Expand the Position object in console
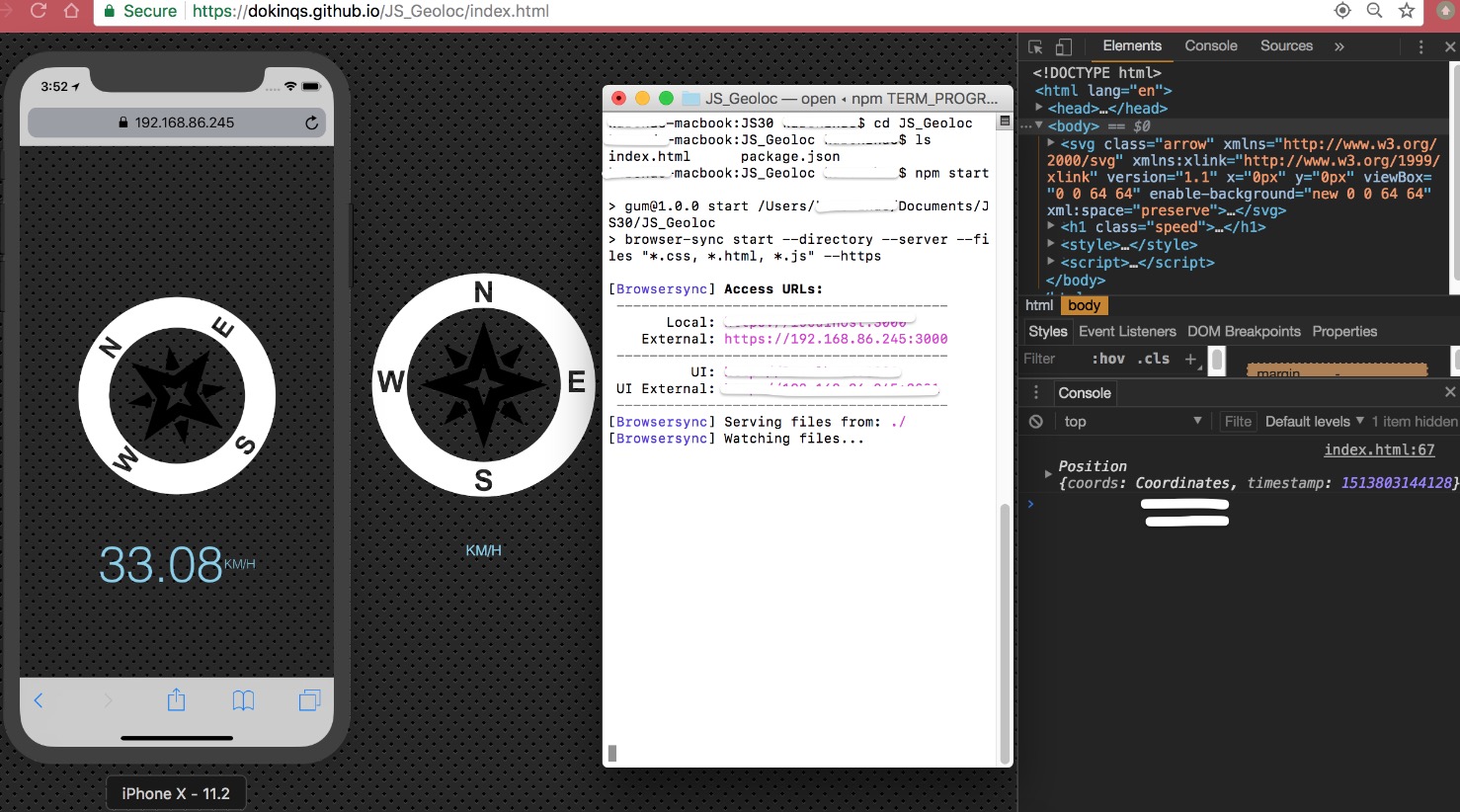Viewport: 1460px width, 812px height. (x=1048, y=474)
